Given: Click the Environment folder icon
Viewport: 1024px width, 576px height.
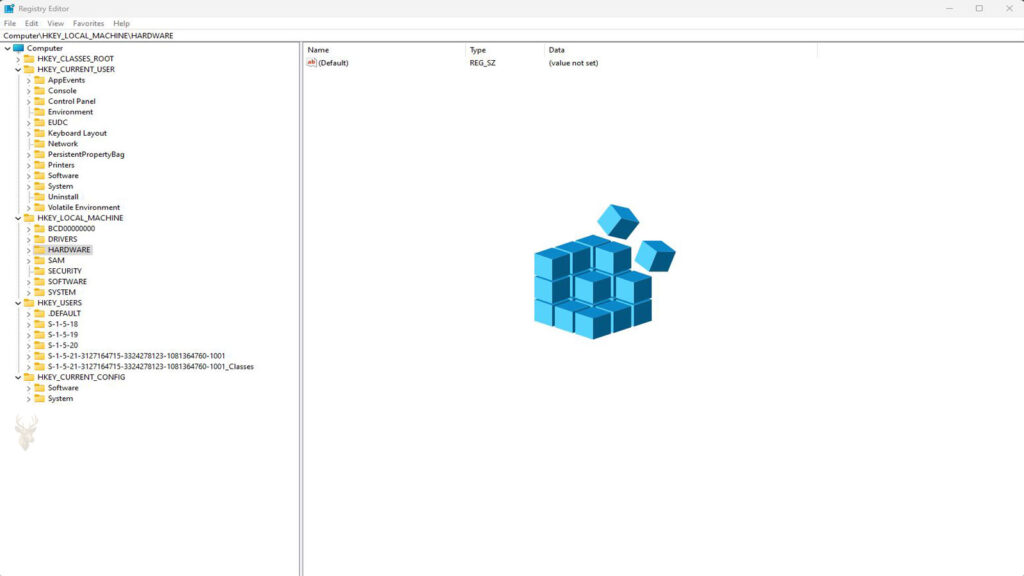Looking at the screenshot, I should click(x=40, y=112).
